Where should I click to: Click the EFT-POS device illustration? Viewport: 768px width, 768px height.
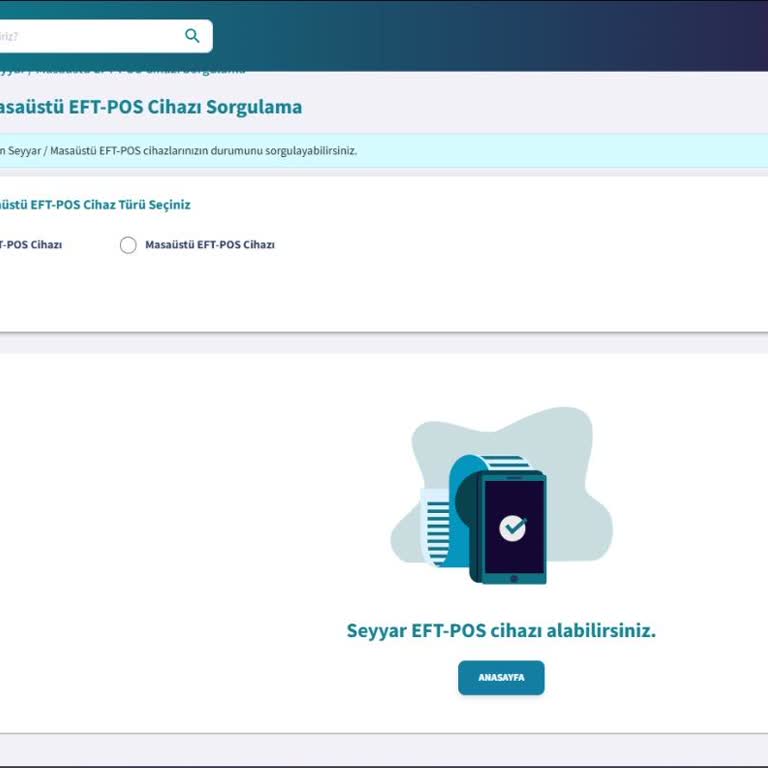(x=501, y=496)
